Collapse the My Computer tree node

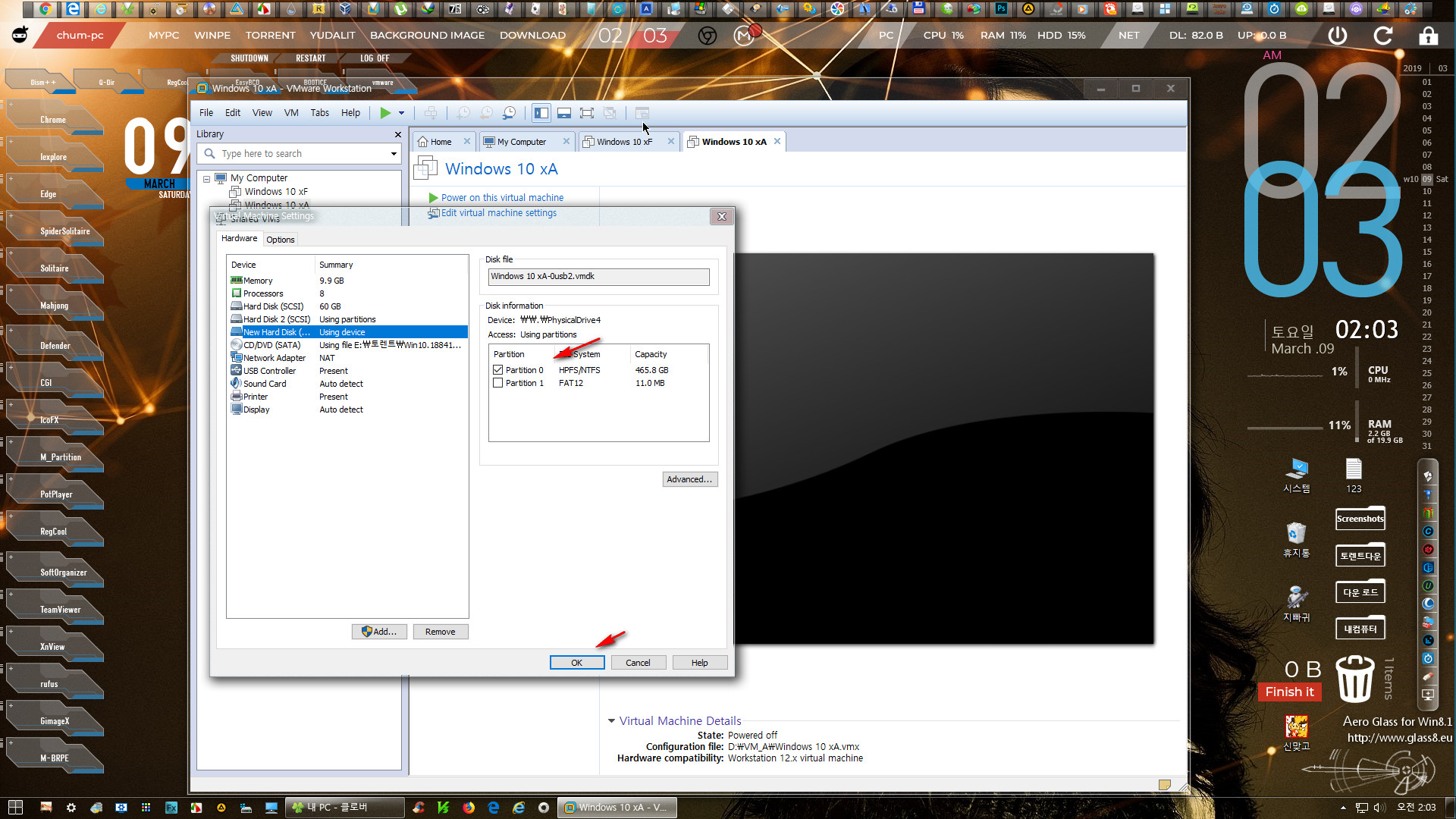point(206,179)
